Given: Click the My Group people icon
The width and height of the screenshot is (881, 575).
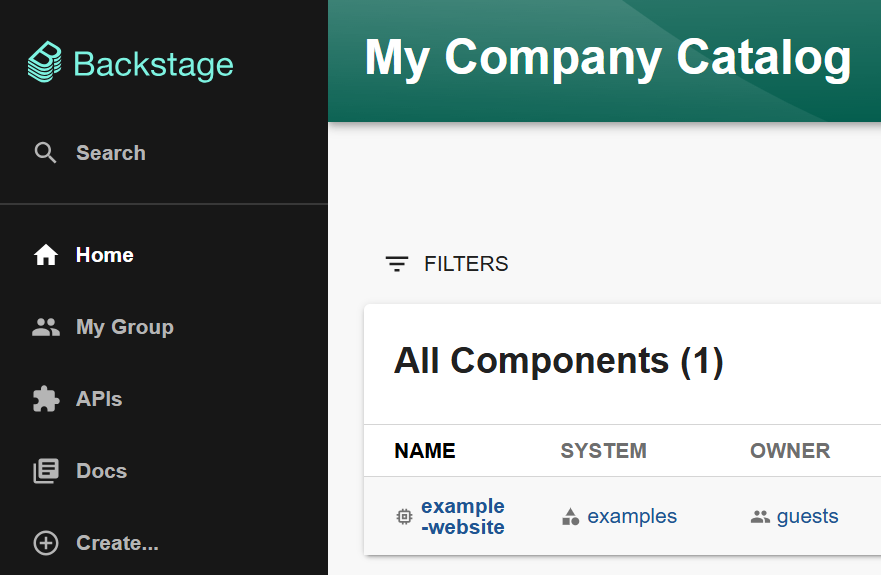Looking at the screenshot, I should (x=46, y=327).
